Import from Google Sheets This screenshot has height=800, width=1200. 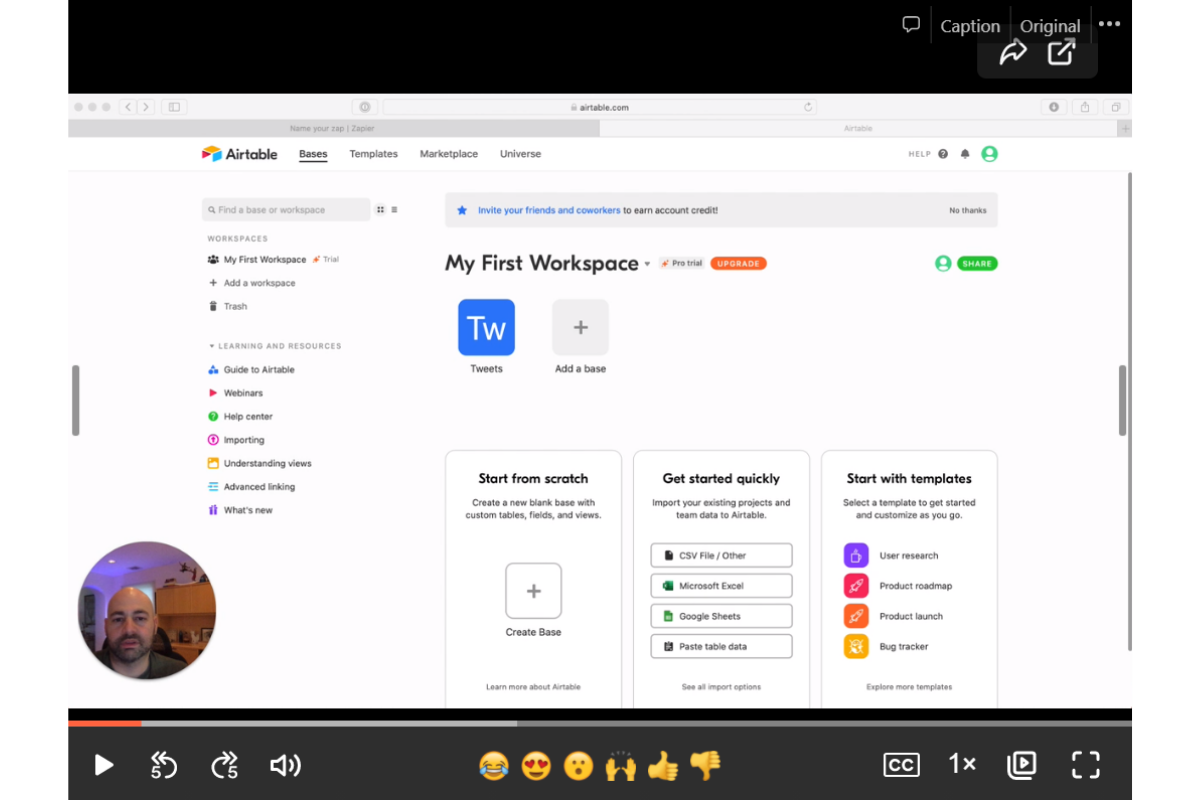[721, 616]
